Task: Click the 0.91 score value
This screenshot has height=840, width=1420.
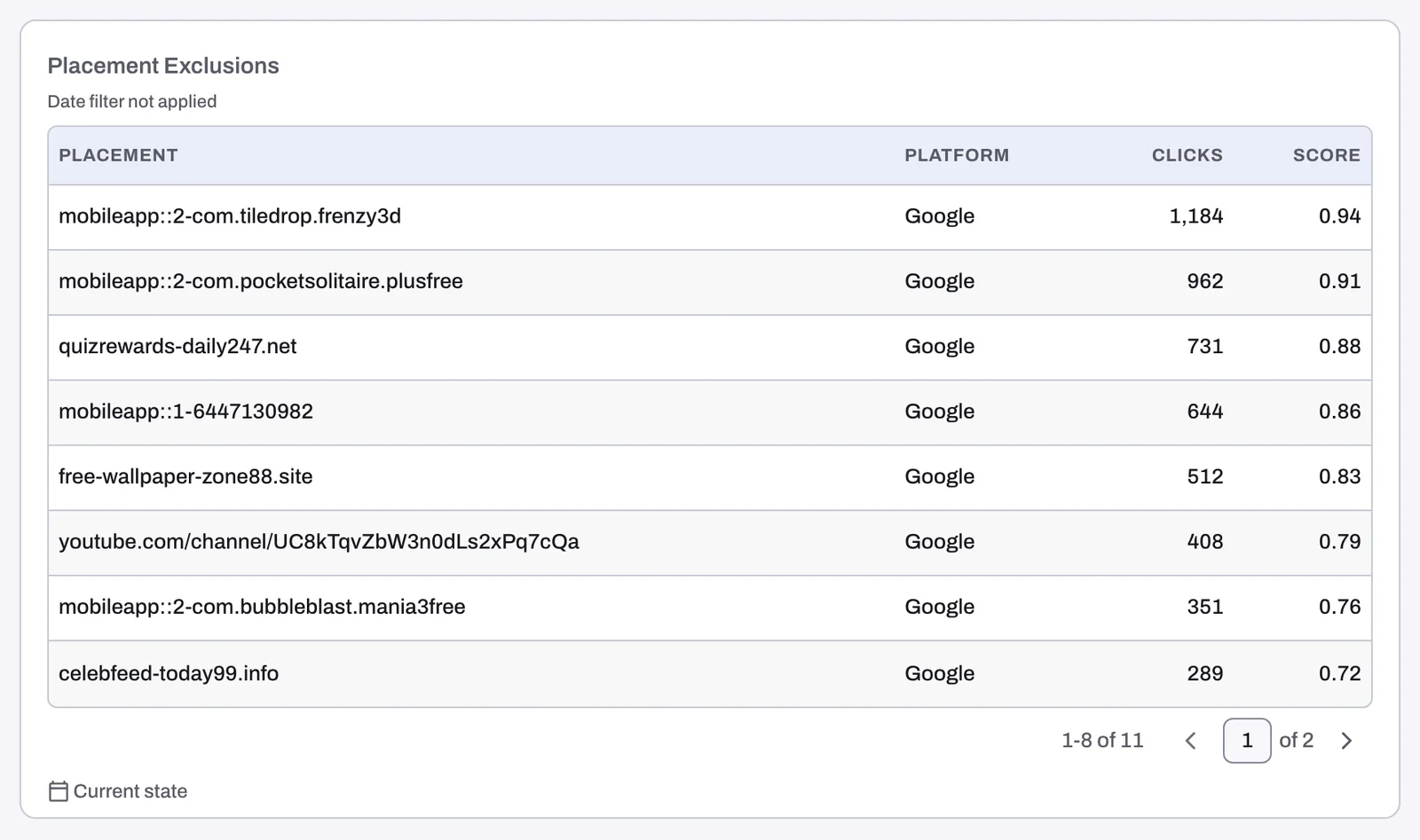Action: (x=1339, y=281)
